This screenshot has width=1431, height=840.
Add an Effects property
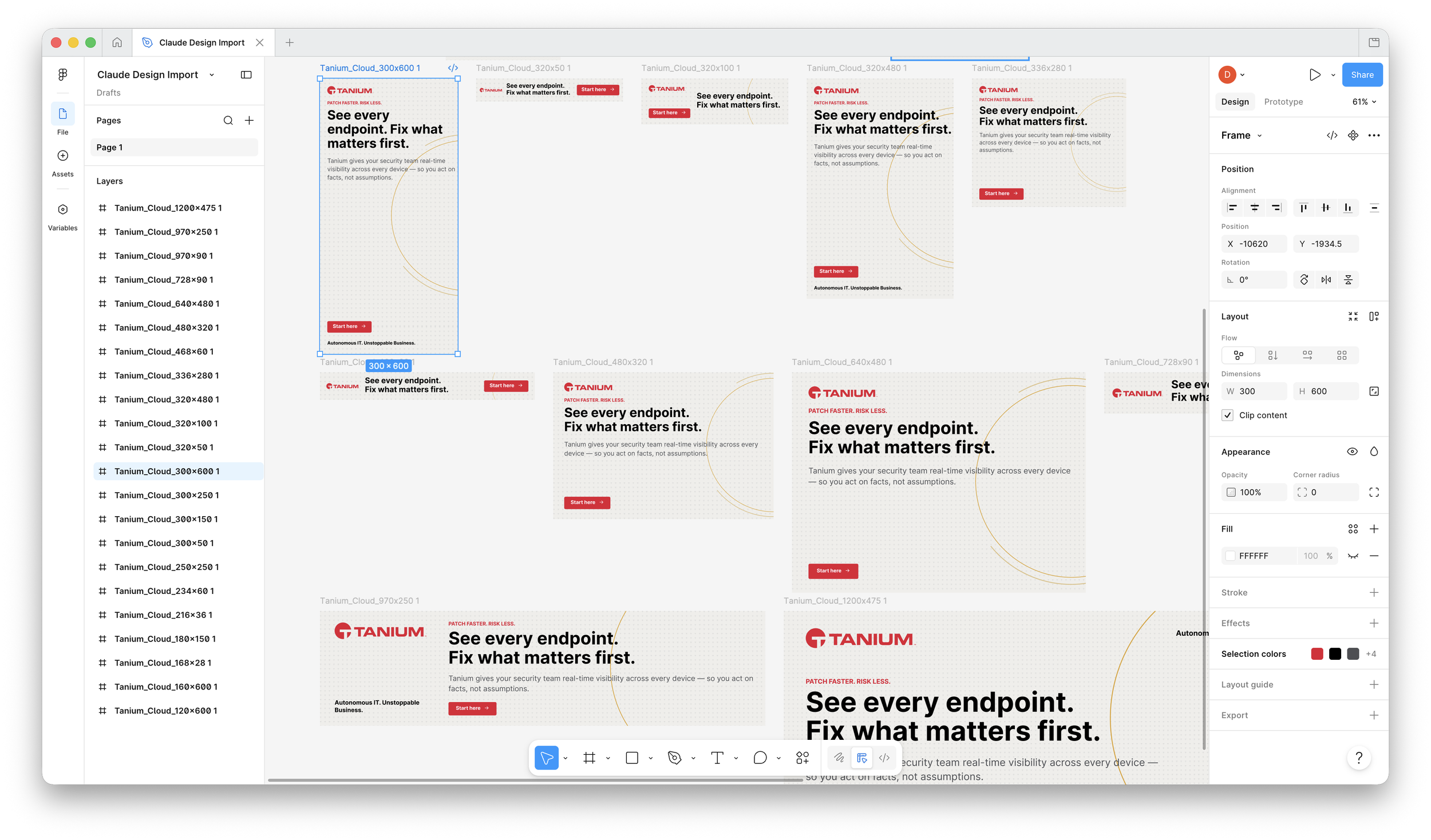tap(1374, 623)
